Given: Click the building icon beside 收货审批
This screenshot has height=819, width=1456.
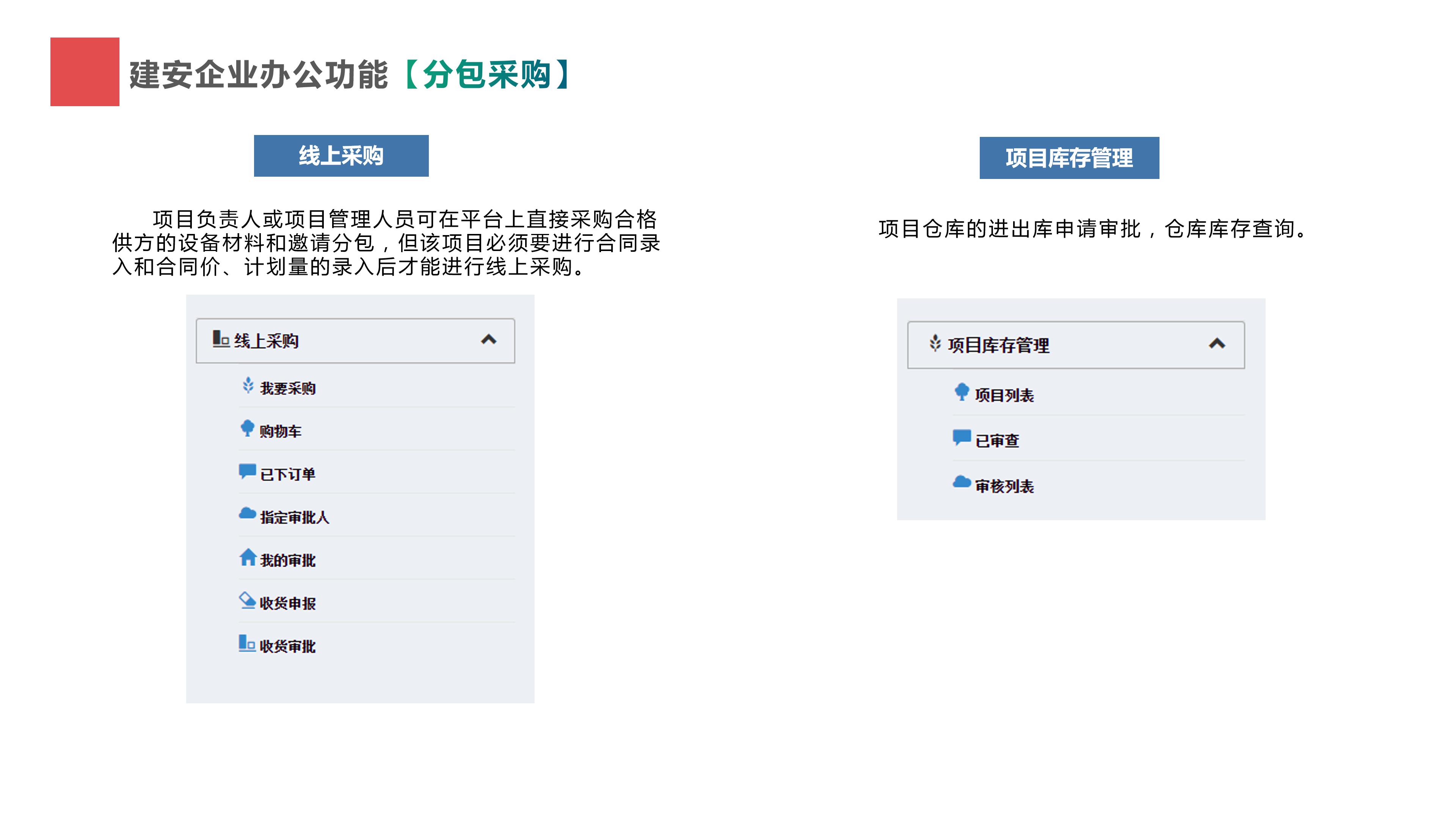Looking at the screenshot, I should pos(247,643).
